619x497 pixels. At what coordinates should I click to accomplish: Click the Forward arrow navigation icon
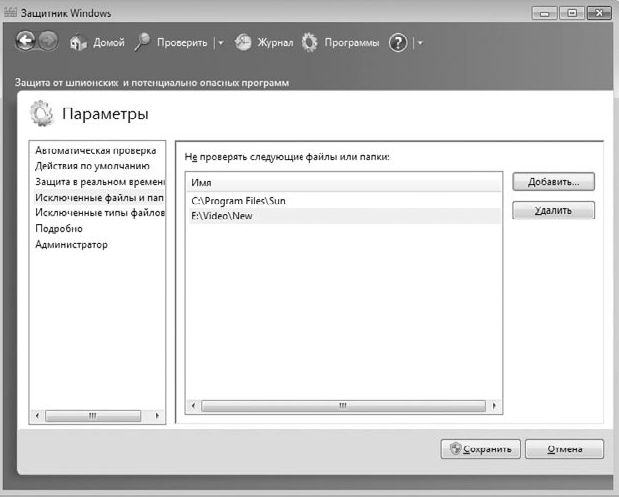[49, 41]
